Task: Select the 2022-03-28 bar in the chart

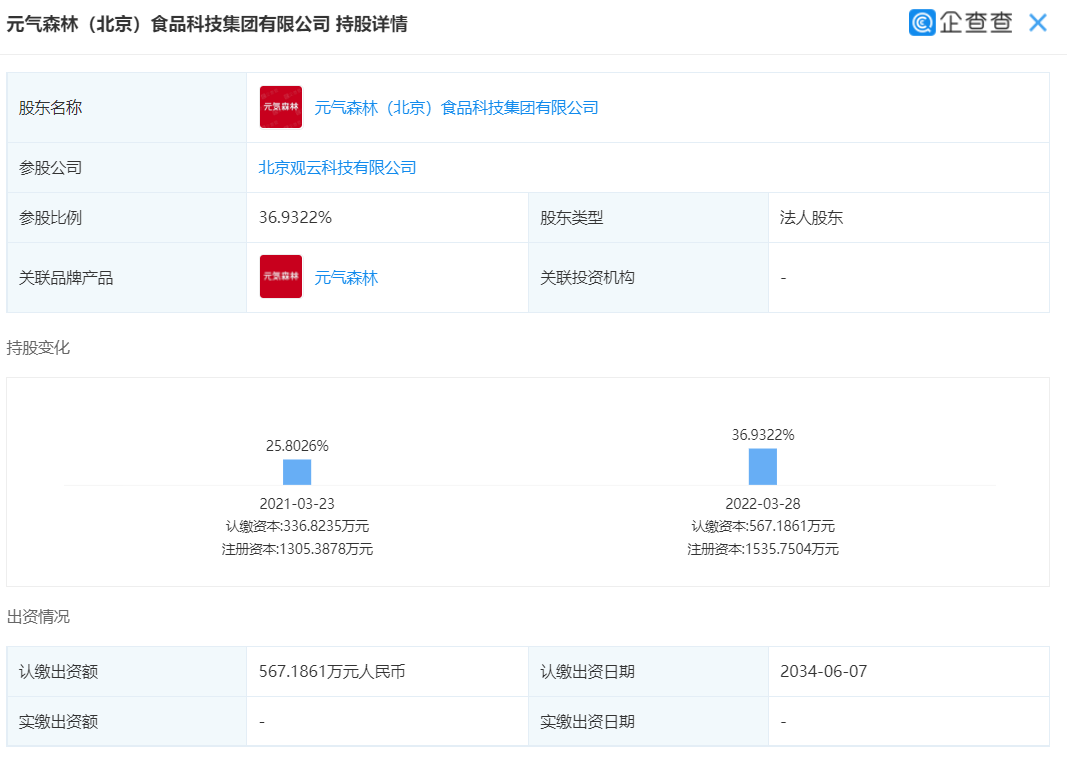Action: (765, 467)
